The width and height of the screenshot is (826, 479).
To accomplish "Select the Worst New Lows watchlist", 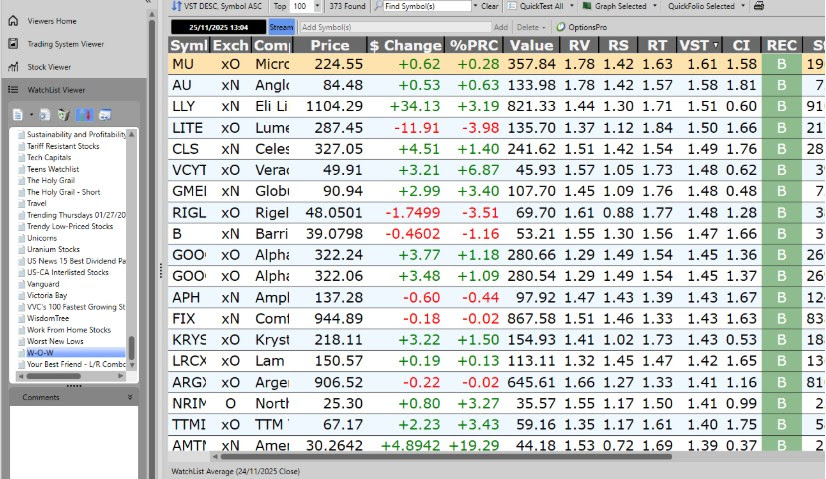I will click(x=55, y=341).
